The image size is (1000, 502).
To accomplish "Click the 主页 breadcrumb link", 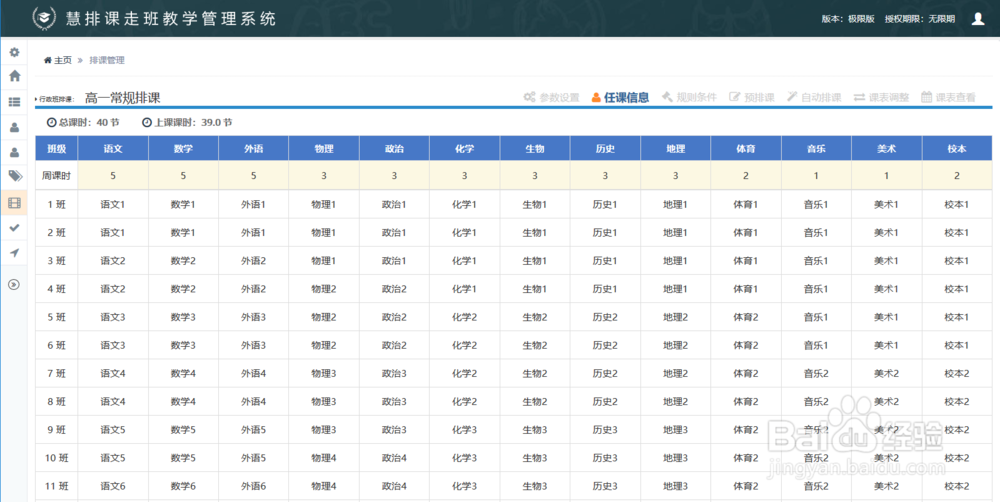I will (x=63, y=60).
